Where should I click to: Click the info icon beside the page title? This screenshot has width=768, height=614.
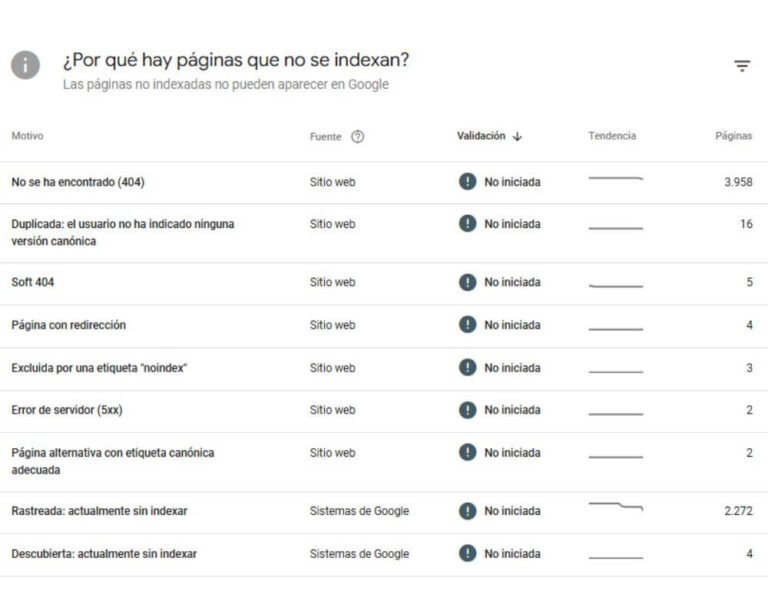(25, 66)
